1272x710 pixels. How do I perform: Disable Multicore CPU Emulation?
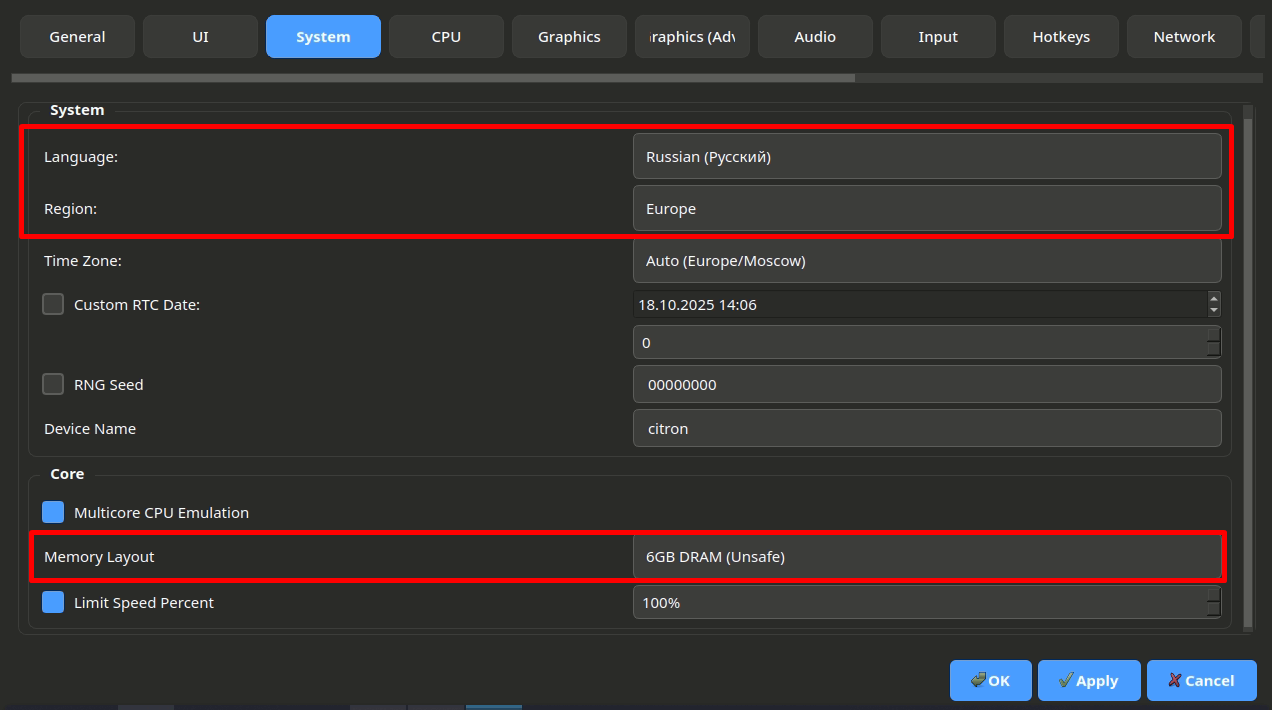coord(53,513)
